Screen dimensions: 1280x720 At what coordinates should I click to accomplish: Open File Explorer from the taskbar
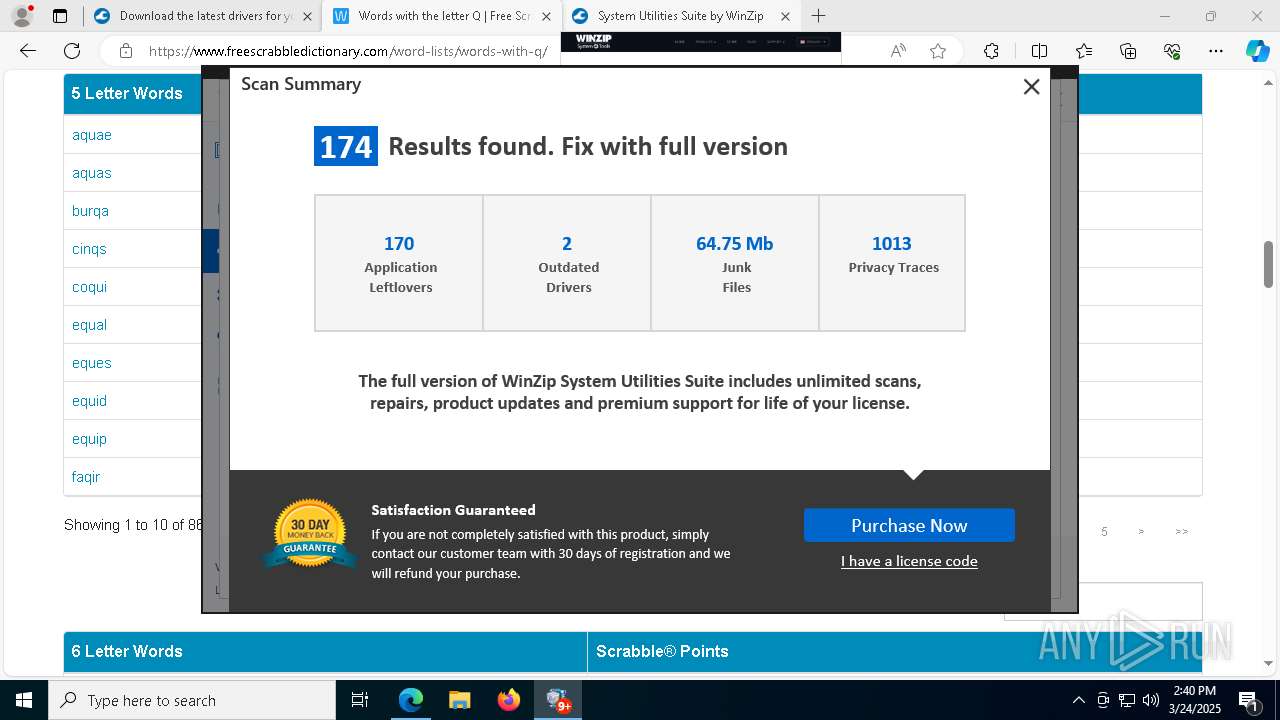[459, 700]
